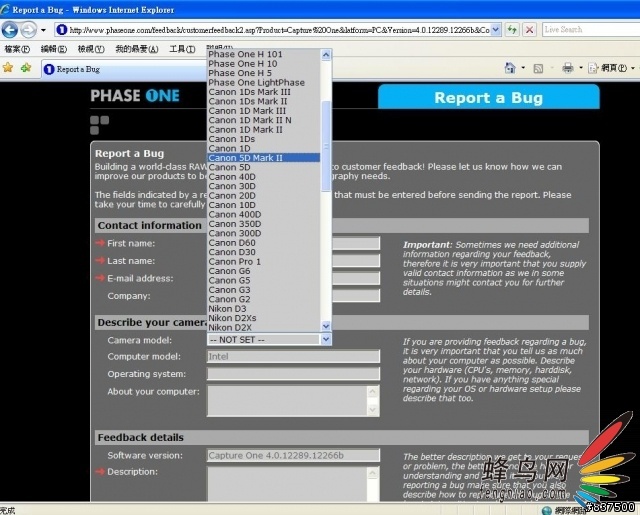Viewport: 640px width, 515px height.
Task: Click the Phase One logo
Action: pyautogui.click(x=135, y=96)
